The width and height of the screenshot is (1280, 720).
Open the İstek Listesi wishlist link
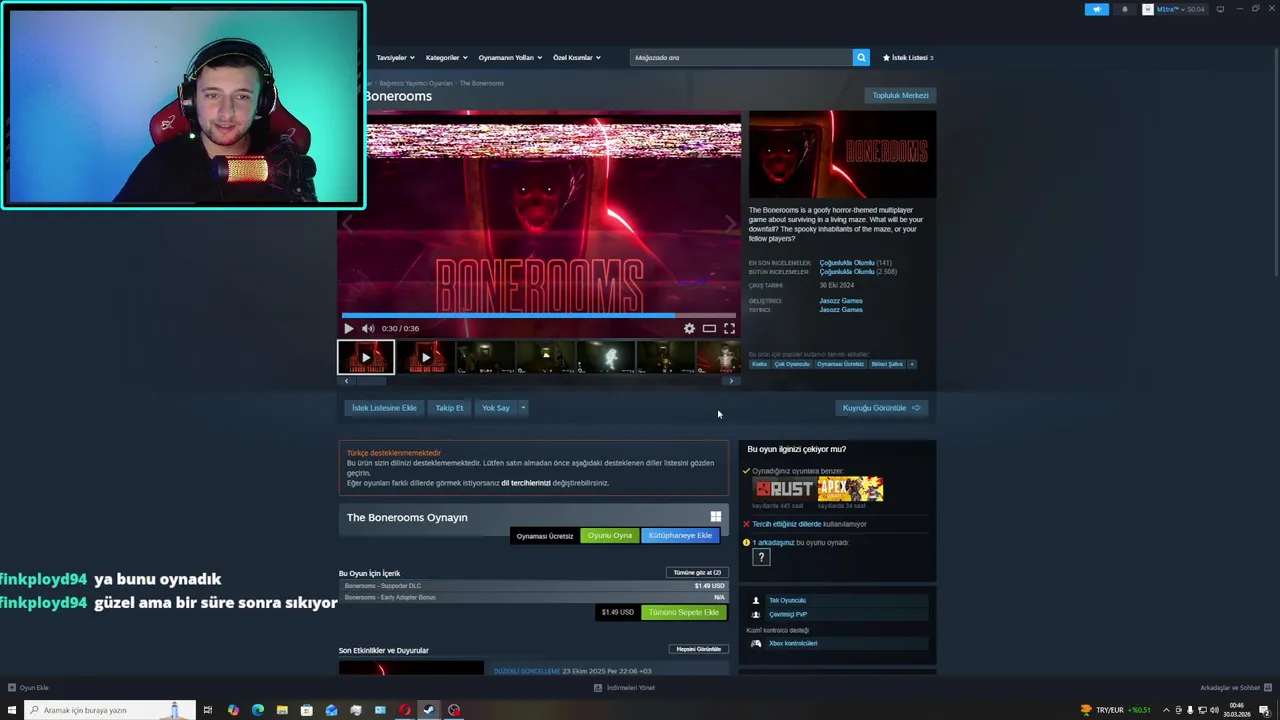[908, 57]
